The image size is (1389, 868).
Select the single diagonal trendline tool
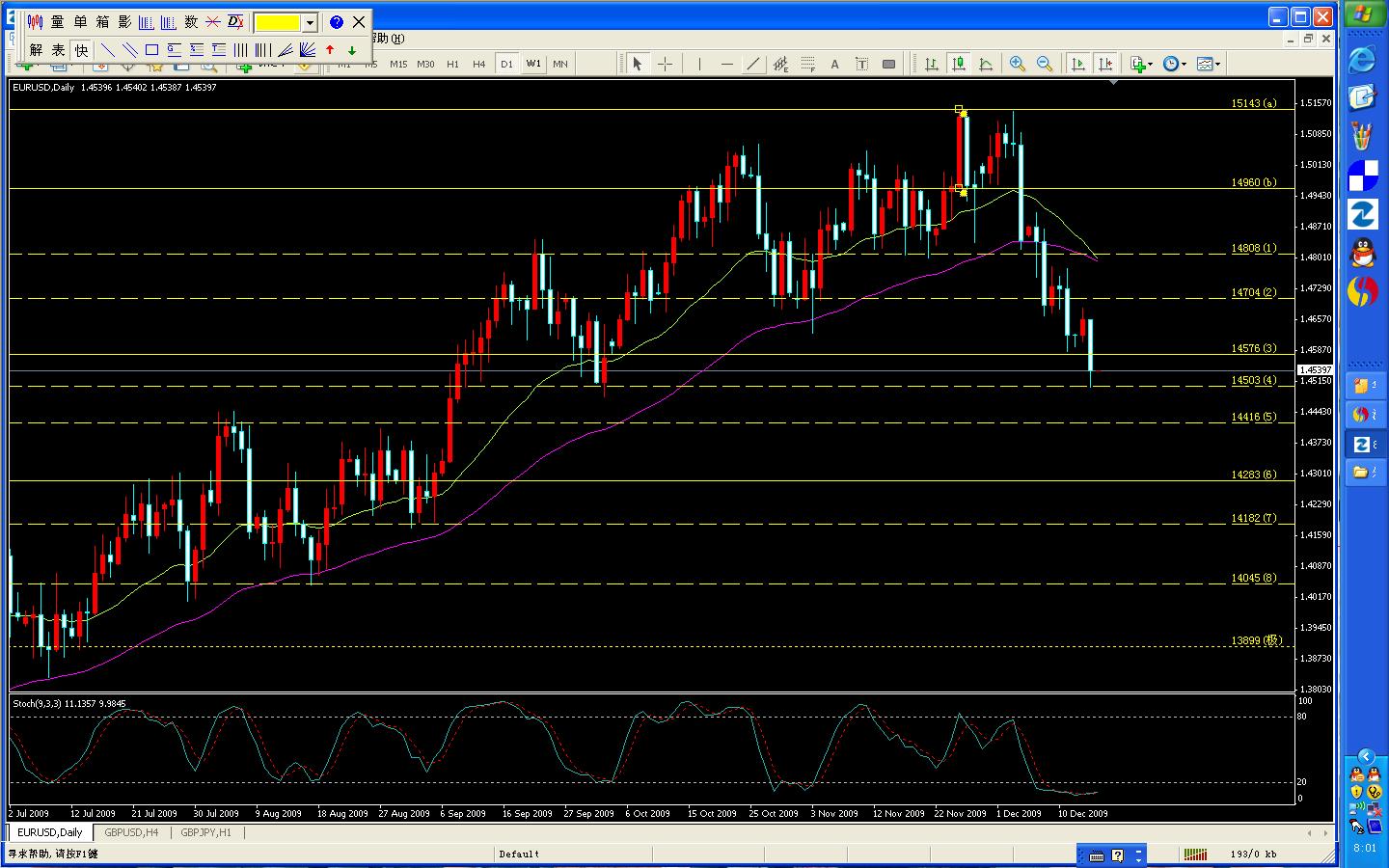point(107,50)
